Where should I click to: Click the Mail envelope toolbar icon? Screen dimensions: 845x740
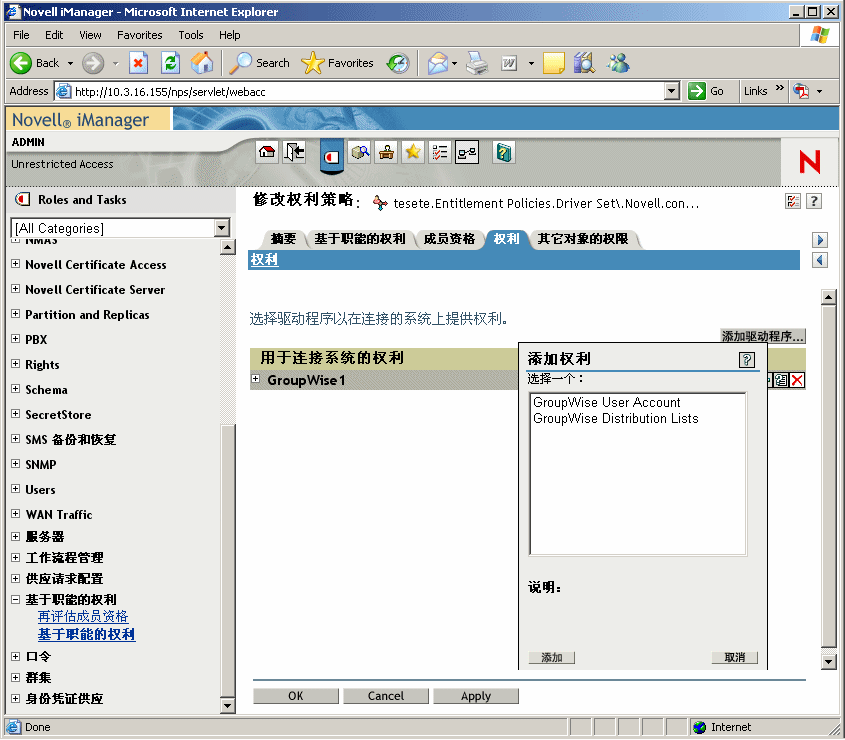(438, 63)
